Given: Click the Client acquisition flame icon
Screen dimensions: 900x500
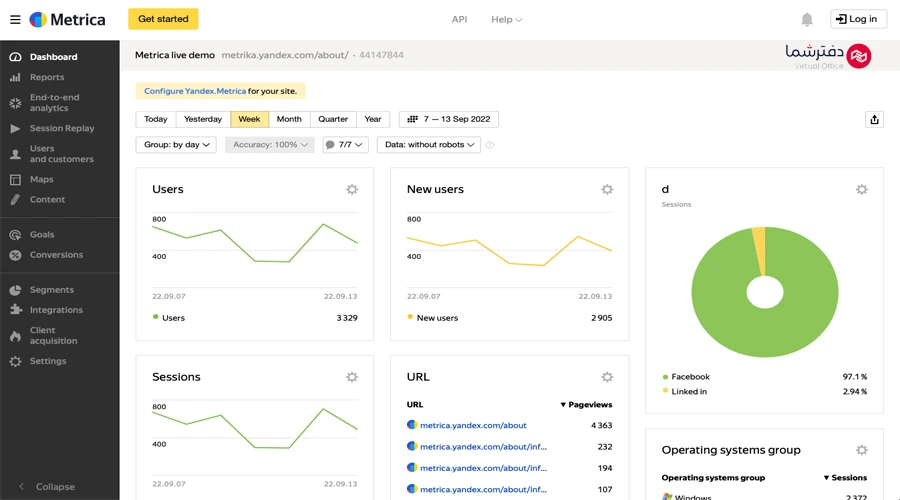Looking at the screenshot, I should [x=15, y=336].
